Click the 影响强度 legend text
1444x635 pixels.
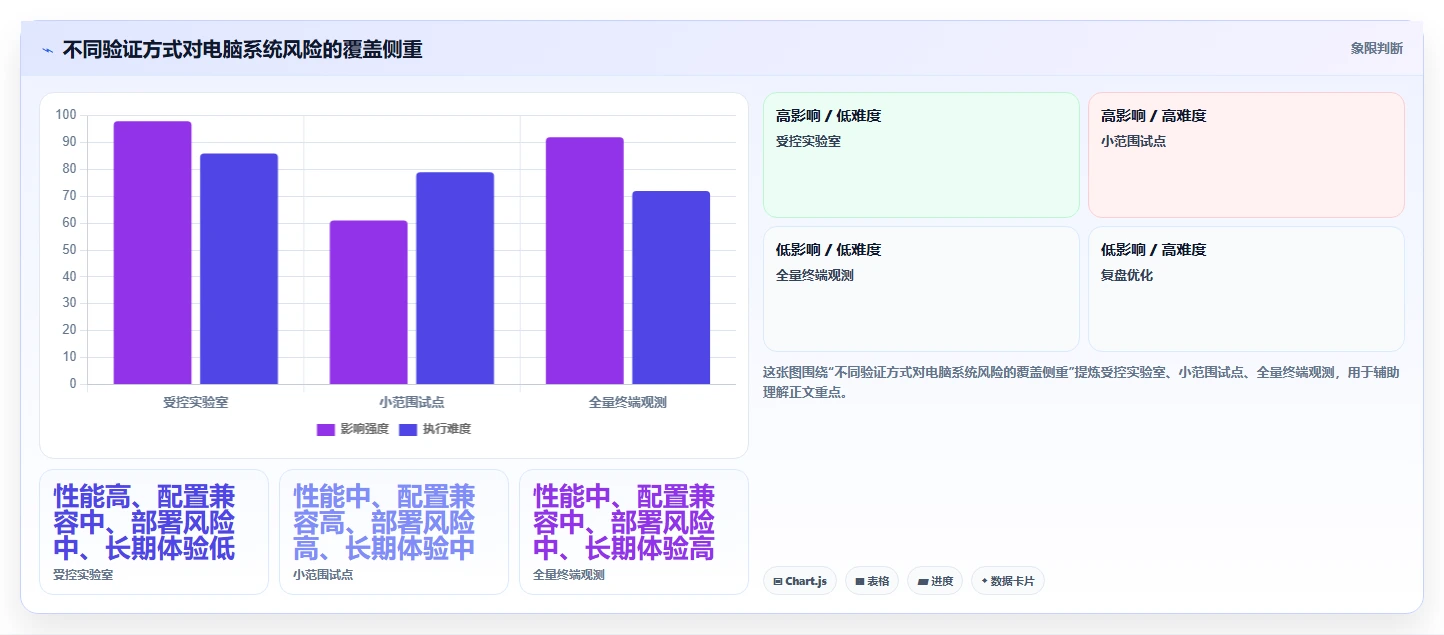coord(364,429)
